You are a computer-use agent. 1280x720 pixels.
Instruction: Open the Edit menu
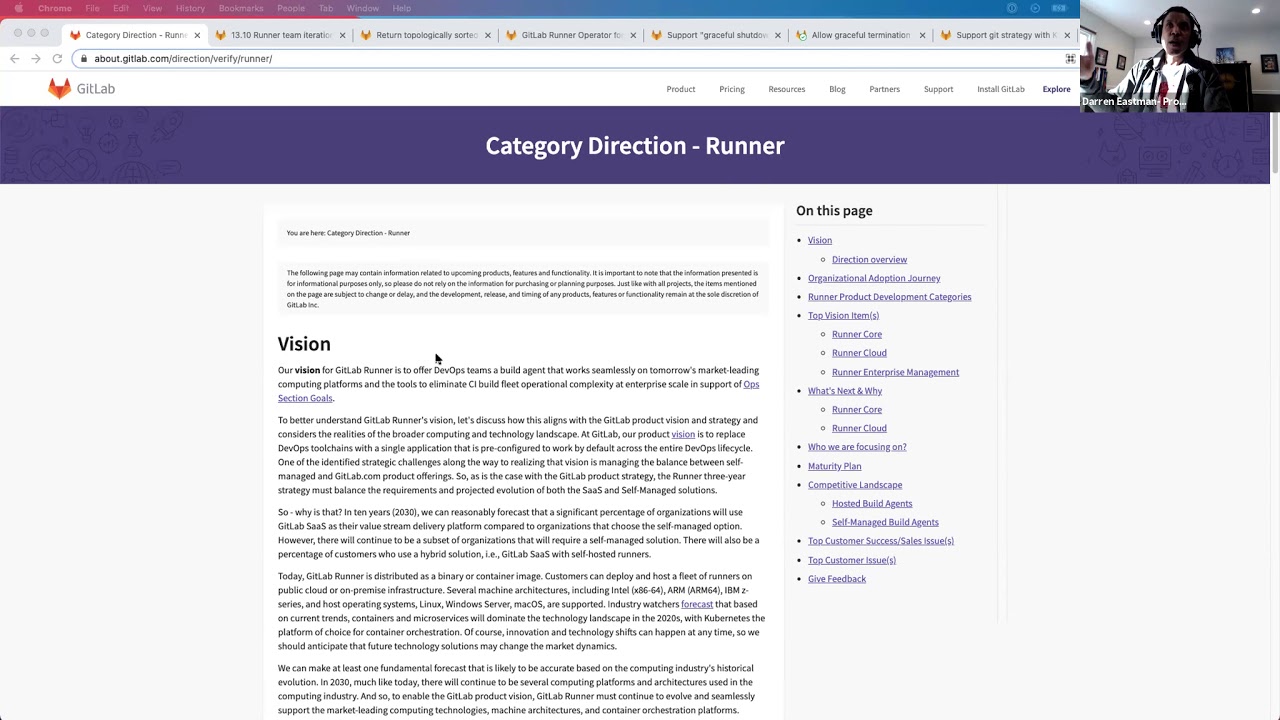(x=121, y=8)
